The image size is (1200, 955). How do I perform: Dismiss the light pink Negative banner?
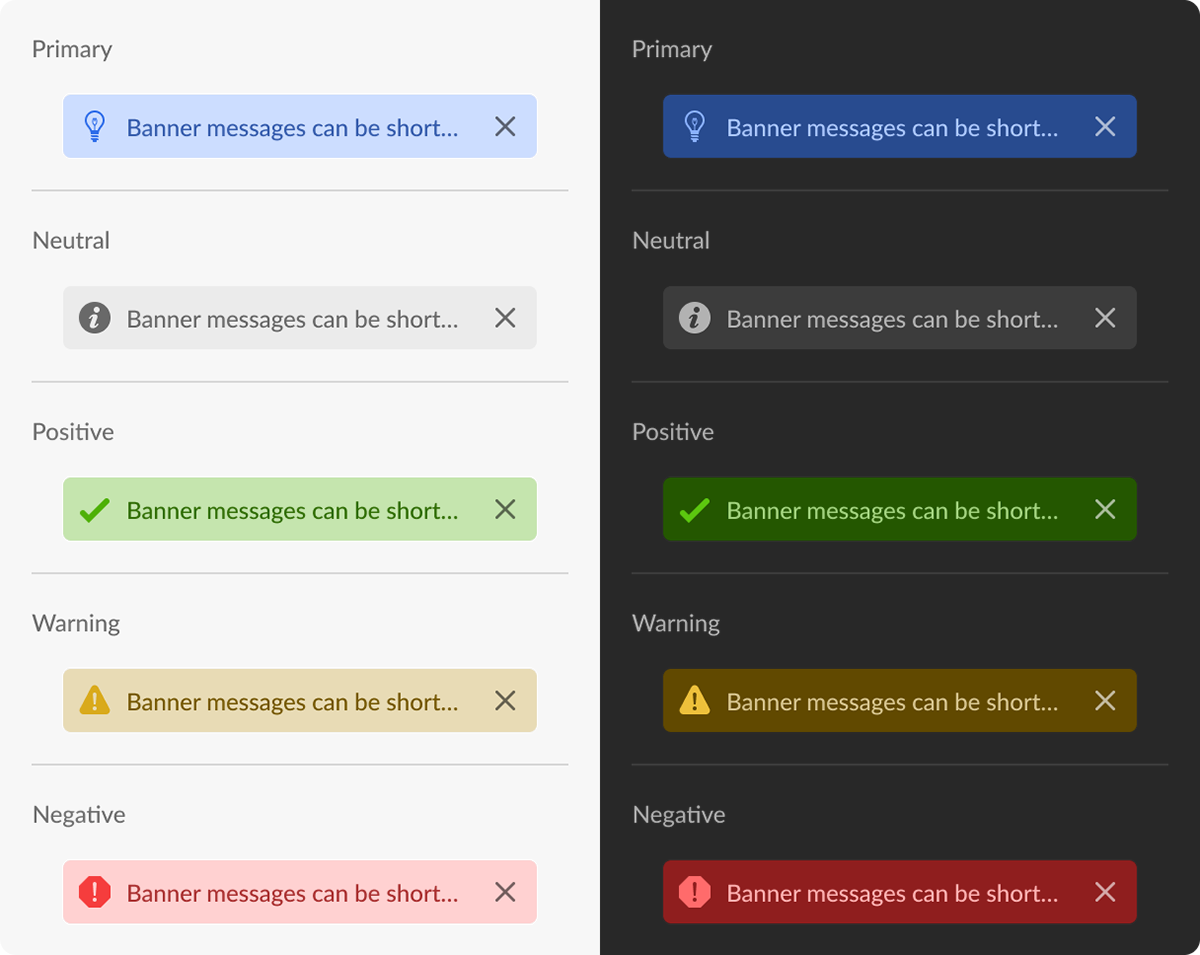(x=505, y=892)
